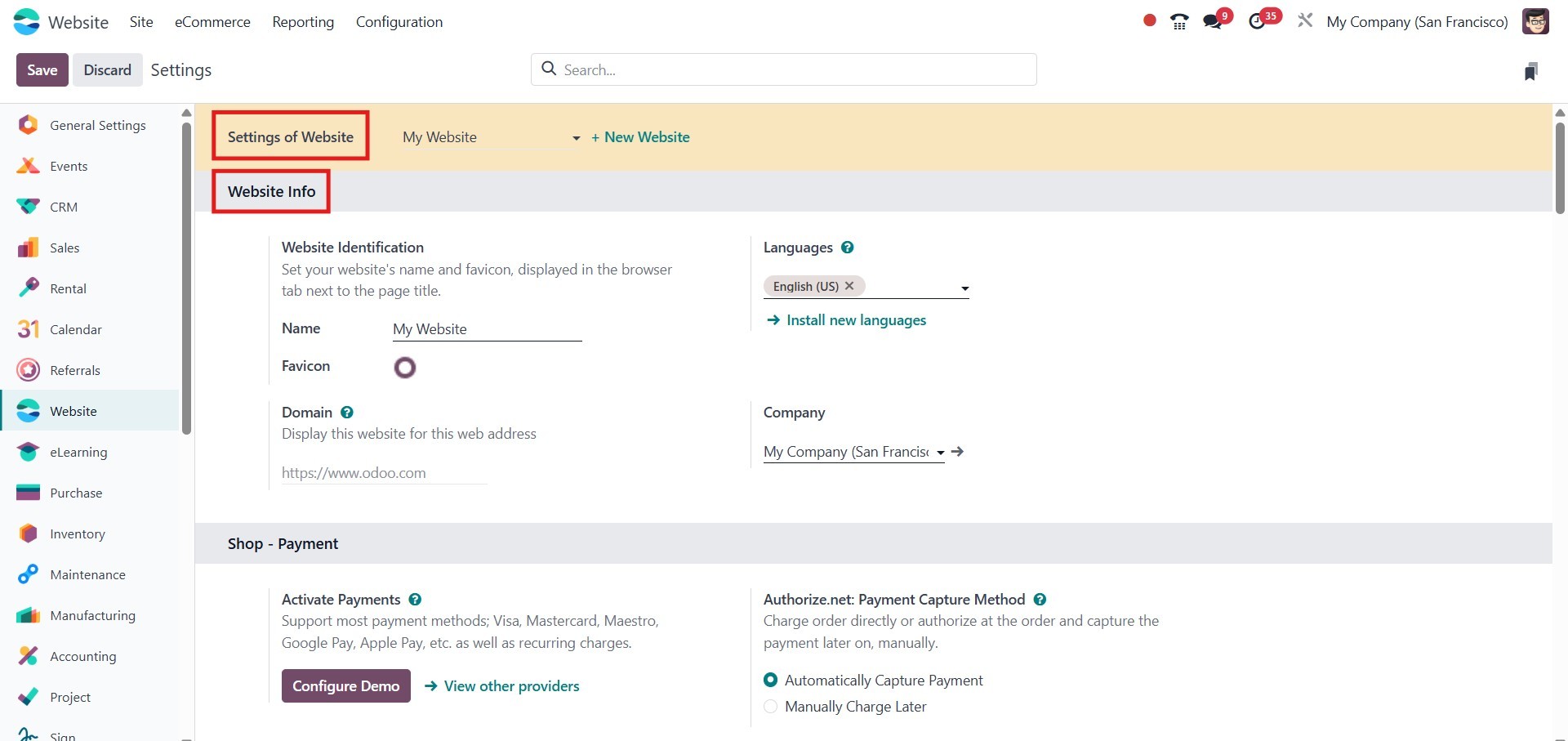Open the eCommerce menu
Screen dimensions: 1568x741
pyautogui.click(x=212, y=22)
